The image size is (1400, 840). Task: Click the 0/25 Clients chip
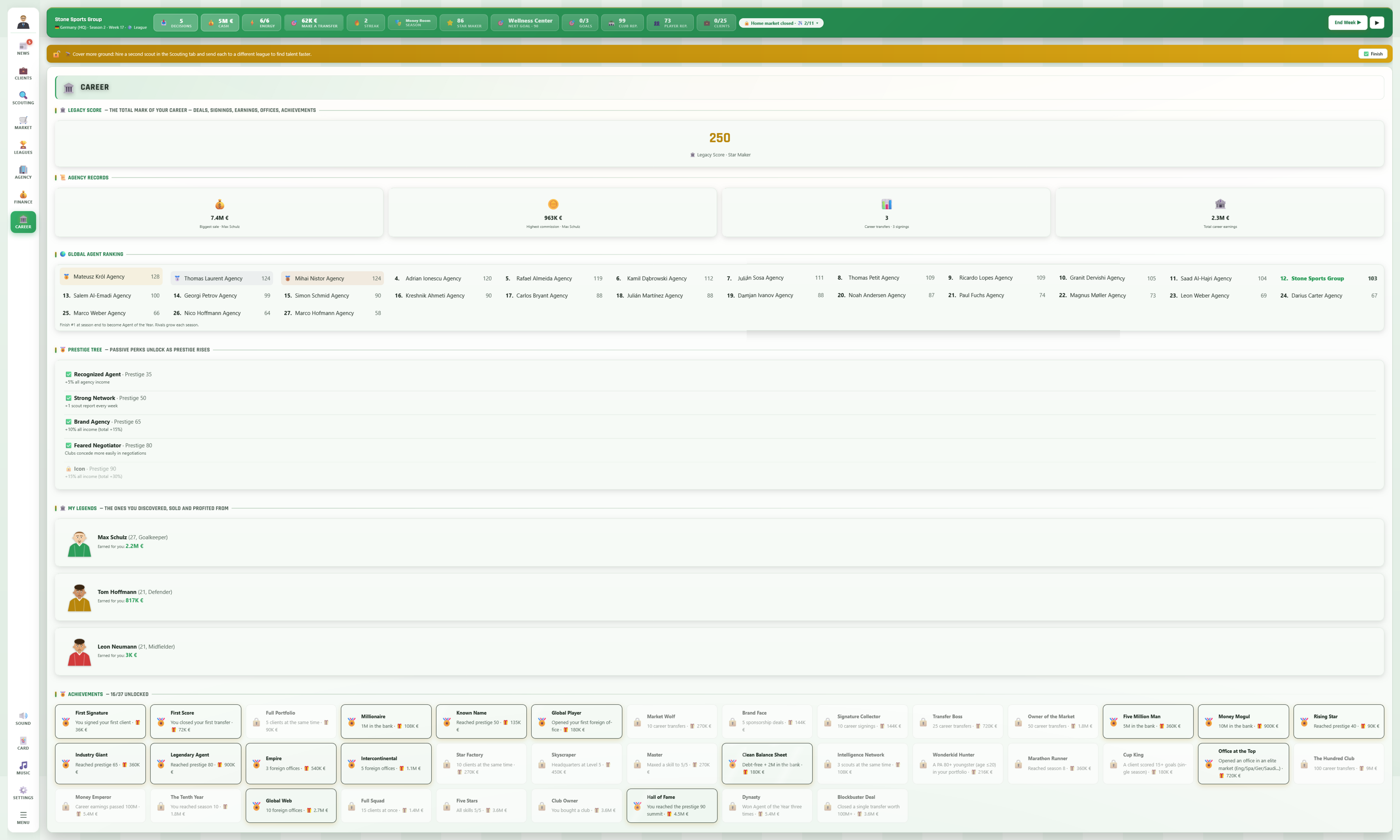click(716, 23)
